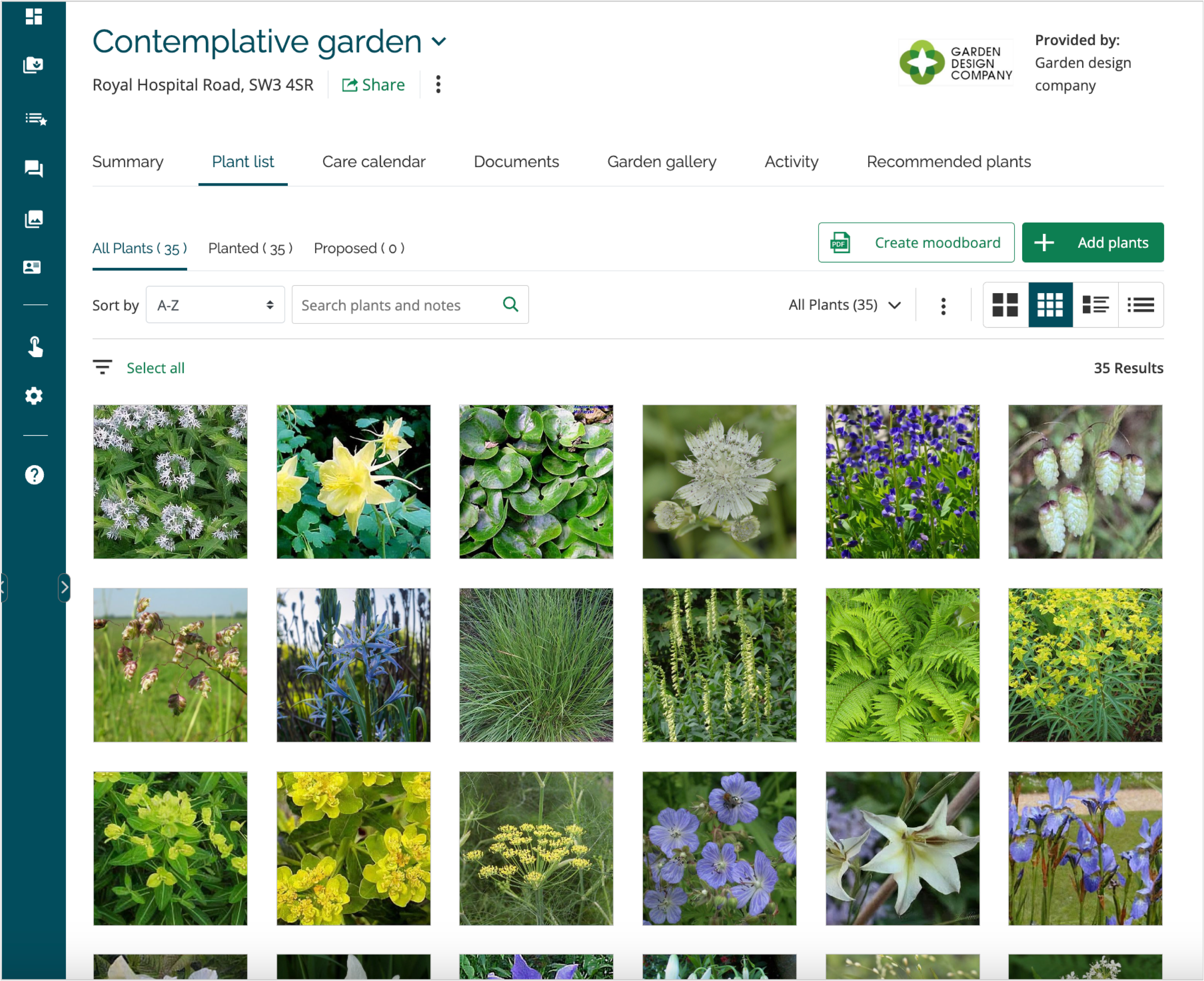Open the yellow euphorbia with narrow leaves thumbnail

click(x=1085, y=665)
